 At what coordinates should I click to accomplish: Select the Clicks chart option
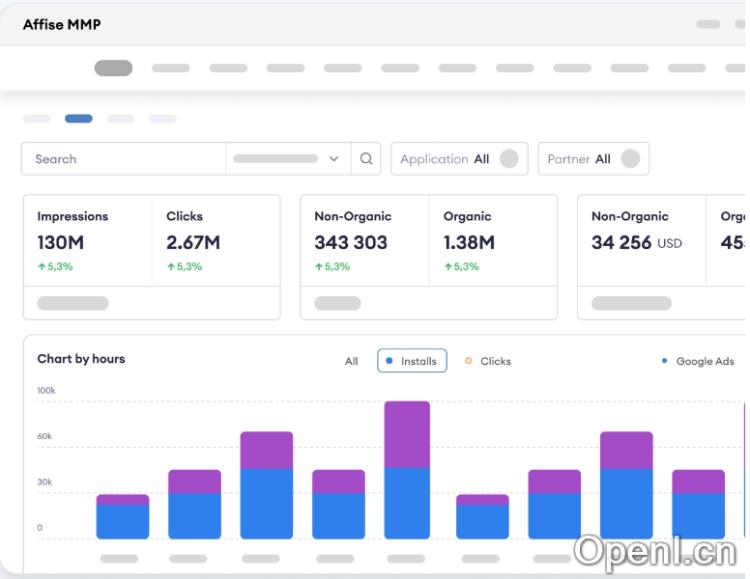pos(488,361)
